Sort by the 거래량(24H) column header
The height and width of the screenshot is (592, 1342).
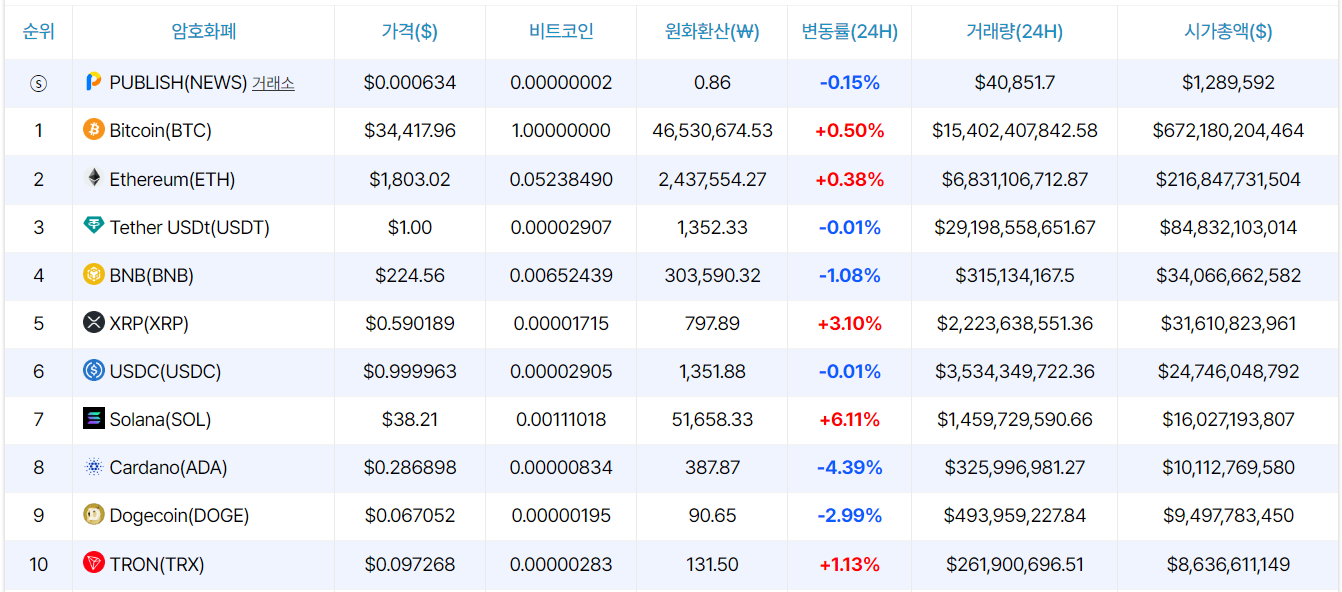coord(1014,31)
